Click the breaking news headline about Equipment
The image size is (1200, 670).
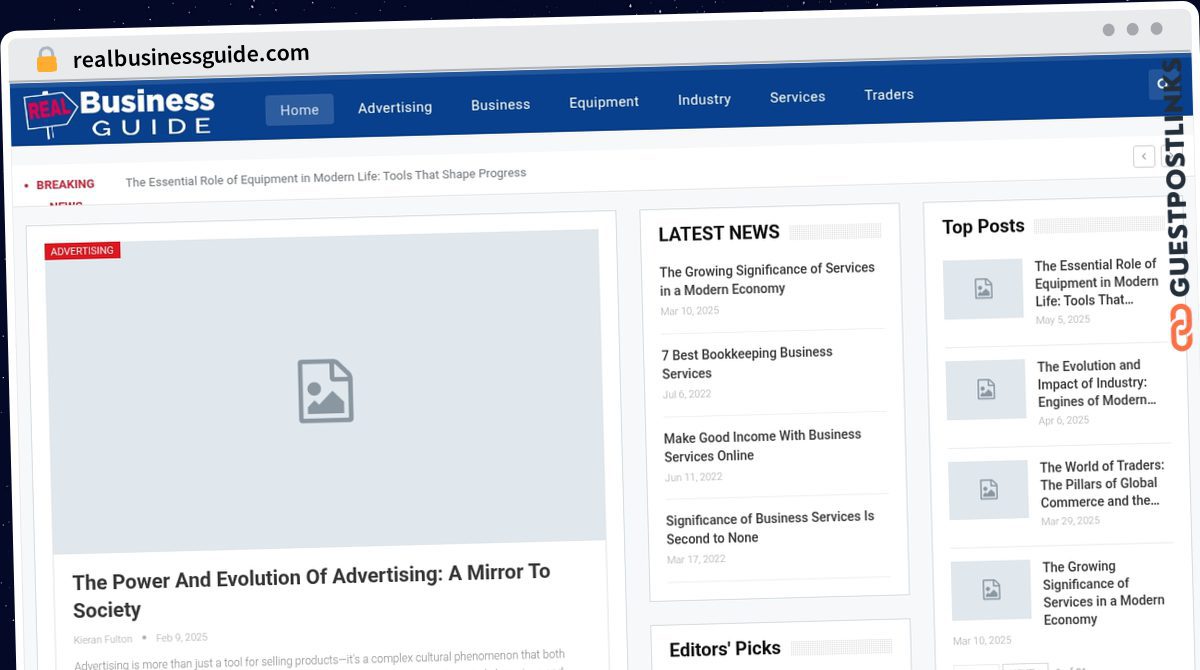pos(325,176)
